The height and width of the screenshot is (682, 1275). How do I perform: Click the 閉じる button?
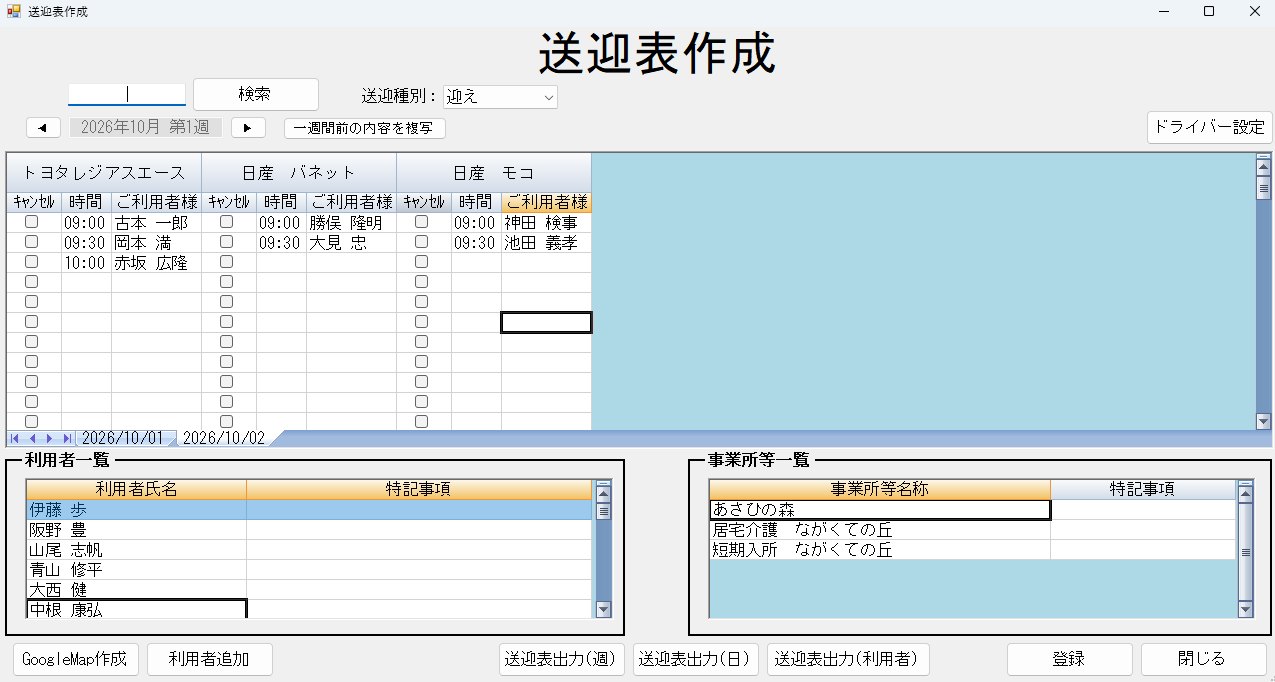[x=1203, y=659]
